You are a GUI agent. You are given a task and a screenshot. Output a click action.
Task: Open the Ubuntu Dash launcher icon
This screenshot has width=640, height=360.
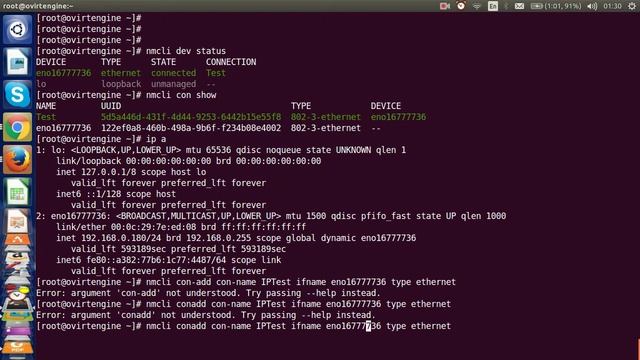17,29
